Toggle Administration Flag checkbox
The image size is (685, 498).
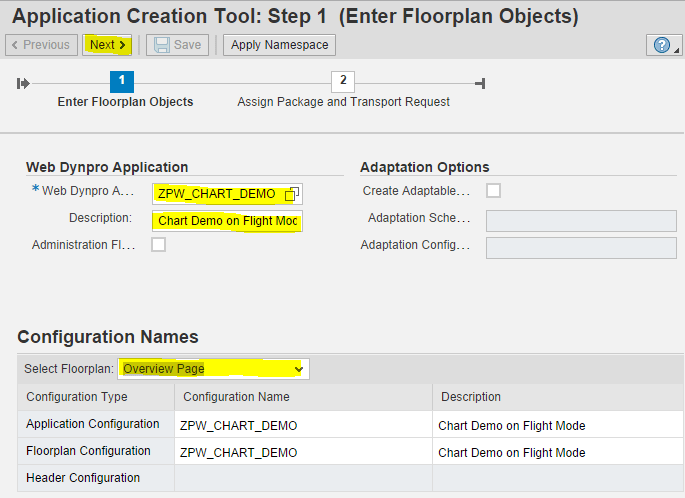(x=159, y=245)
